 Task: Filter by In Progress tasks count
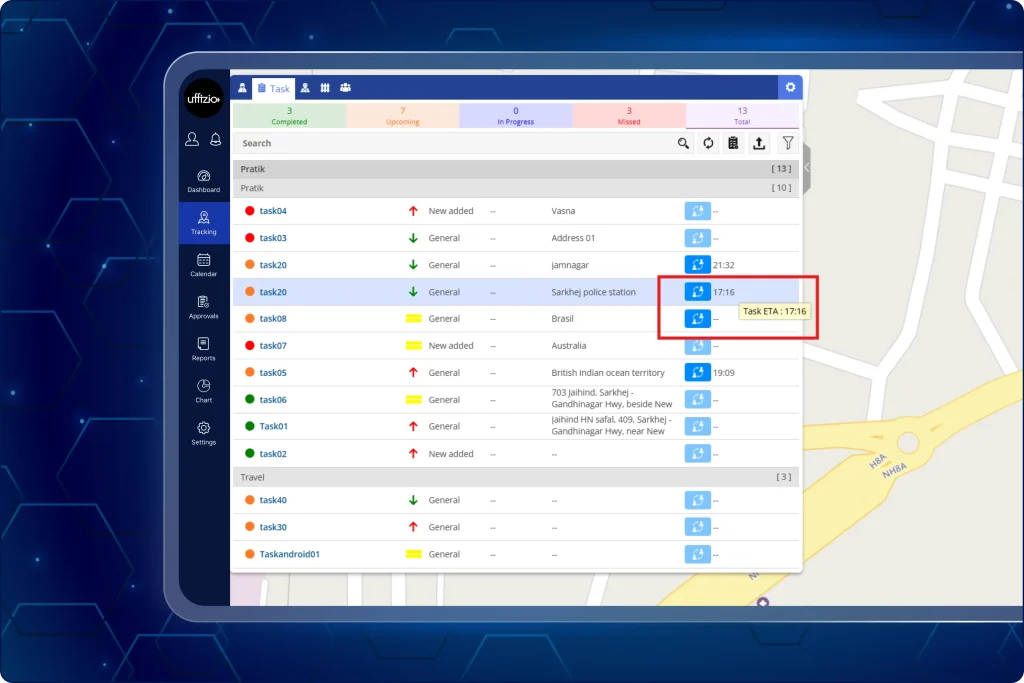(x=516, y=116)
